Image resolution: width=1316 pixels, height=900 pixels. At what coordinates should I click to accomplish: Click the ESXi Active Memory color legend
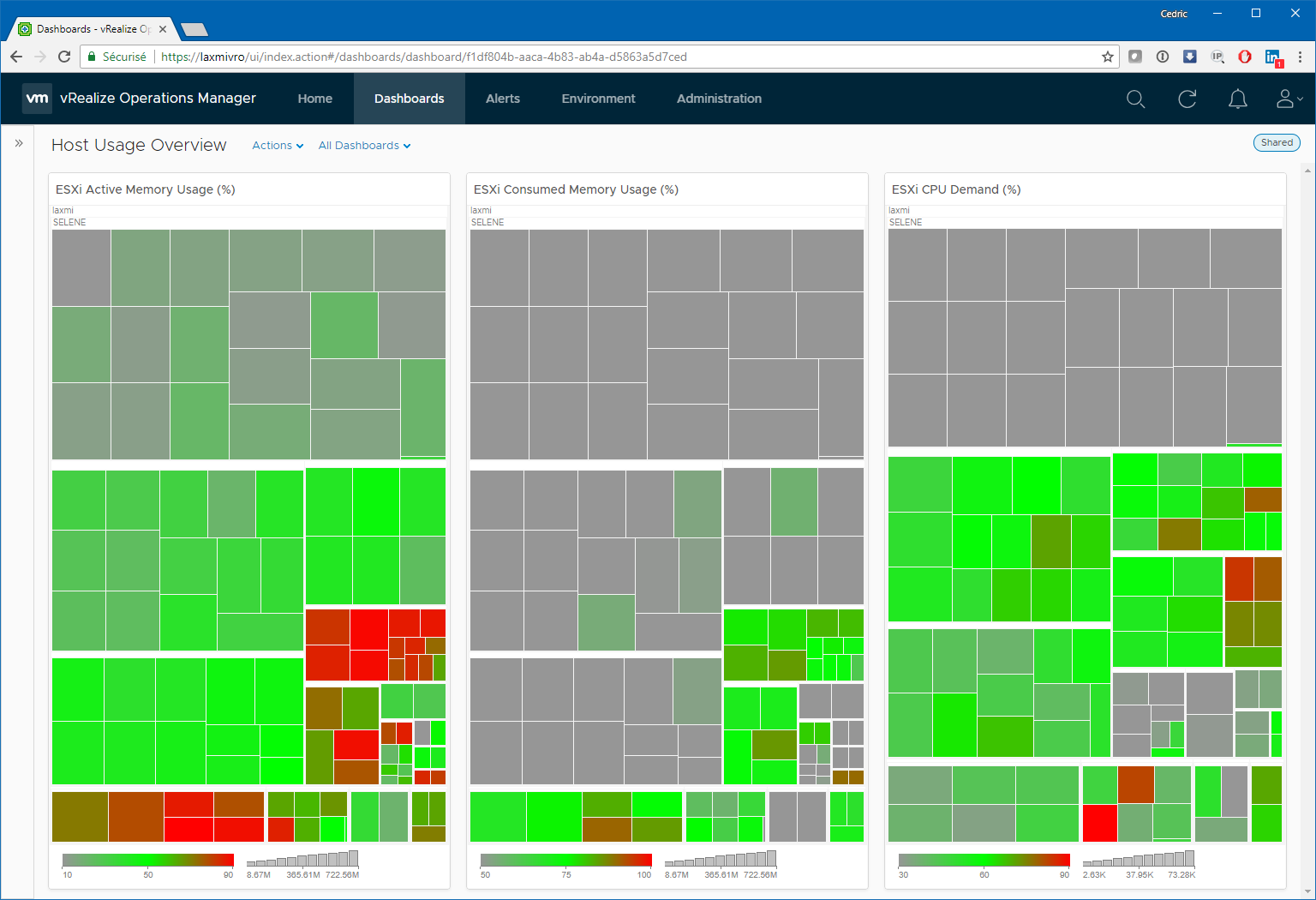coord(147,860)
